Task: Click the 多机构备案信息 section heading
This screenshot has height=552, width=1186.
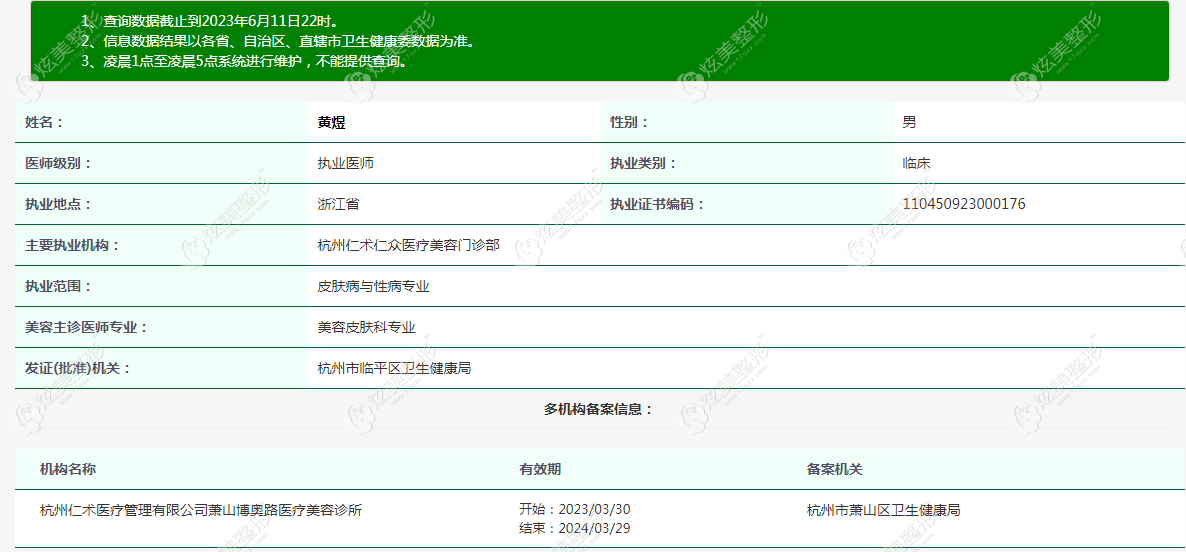Action: pos(598,409)
